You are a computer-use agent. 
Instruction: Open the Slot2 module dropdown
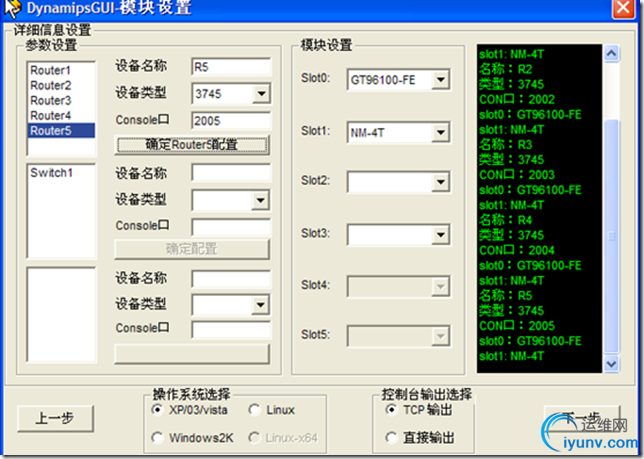(441, 182)
